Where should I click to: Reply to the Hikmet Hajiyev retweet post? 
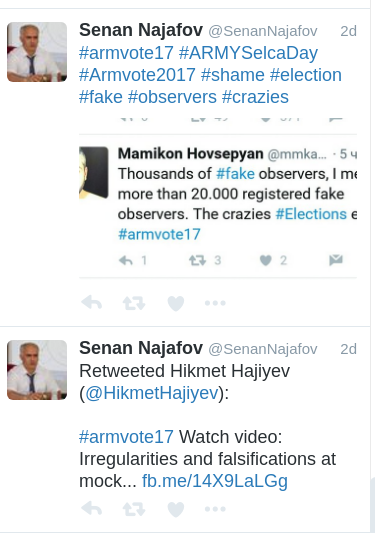pyautogui.click(x=92, y=509)
